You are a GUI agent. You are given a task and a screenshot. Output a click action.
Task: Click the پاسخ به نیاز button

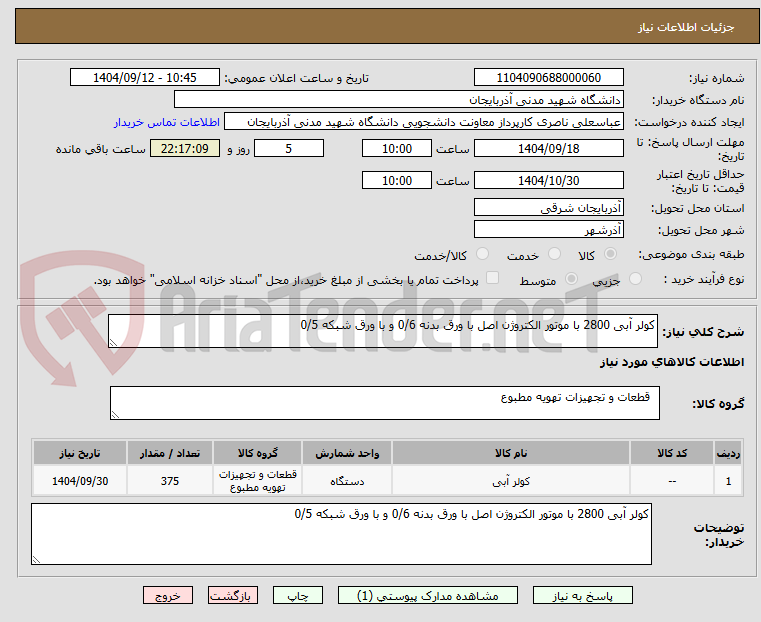582,595
